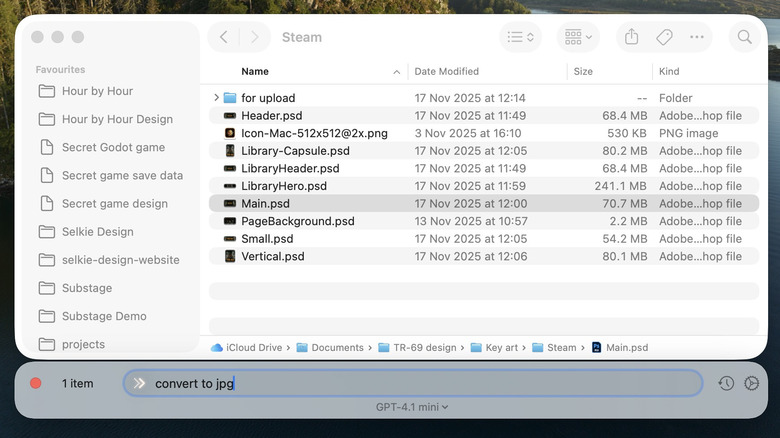Click the Icon-Mac-512x512@2x.png thumbnail
The width and height of the screenshot is (780, 438).
pos(230,133)
